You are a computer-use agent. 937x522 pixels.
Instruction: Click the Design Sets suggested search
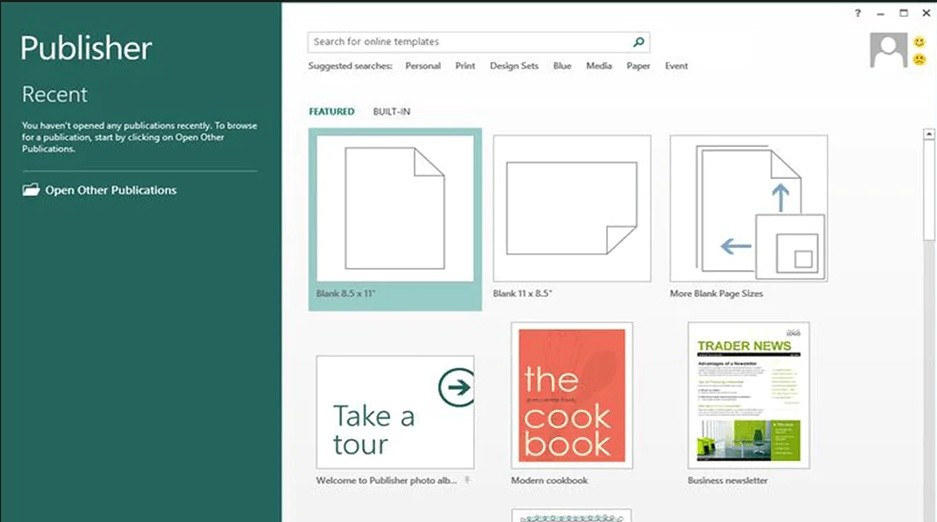pos(514,66)
